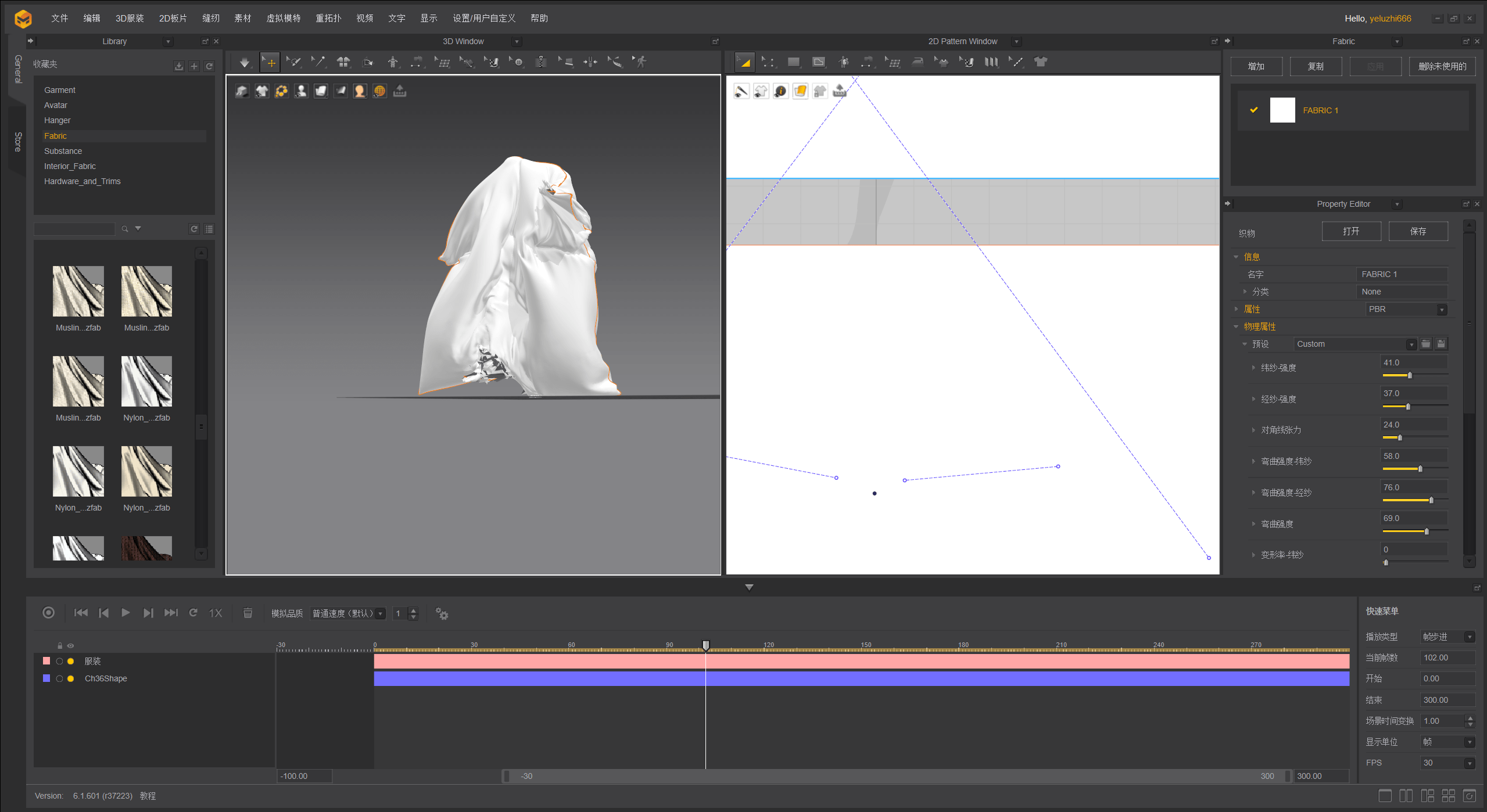Click the simulate down-arrow tool icon
This screenshot has height=812, width=1487.
(244, 62)
